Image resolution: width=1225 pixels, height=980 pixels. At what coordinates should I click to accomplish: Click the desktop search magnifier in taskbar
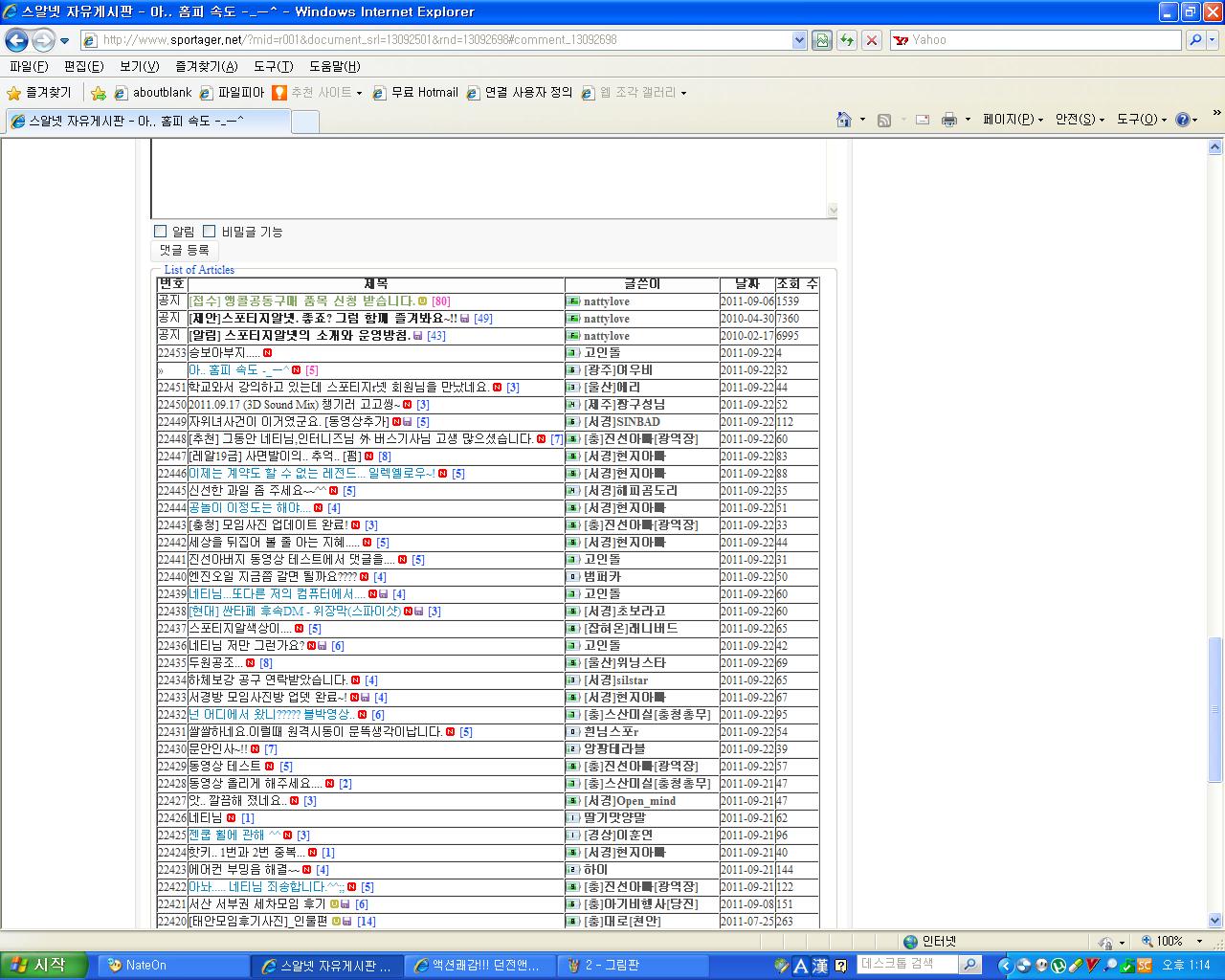click(x=969, y=965)
